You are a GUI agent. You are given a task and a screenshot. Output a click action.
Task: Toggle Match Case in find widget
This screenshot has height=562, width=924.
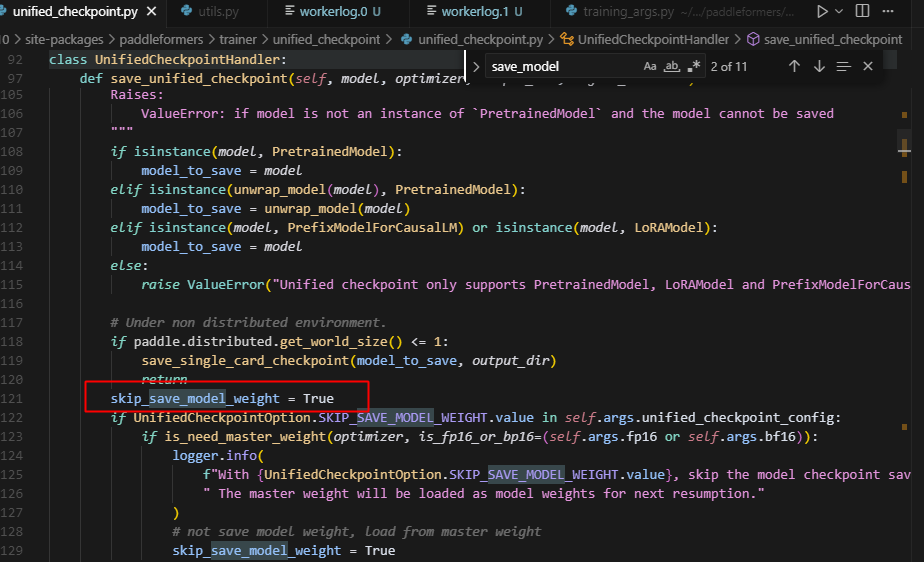point(650,66)
